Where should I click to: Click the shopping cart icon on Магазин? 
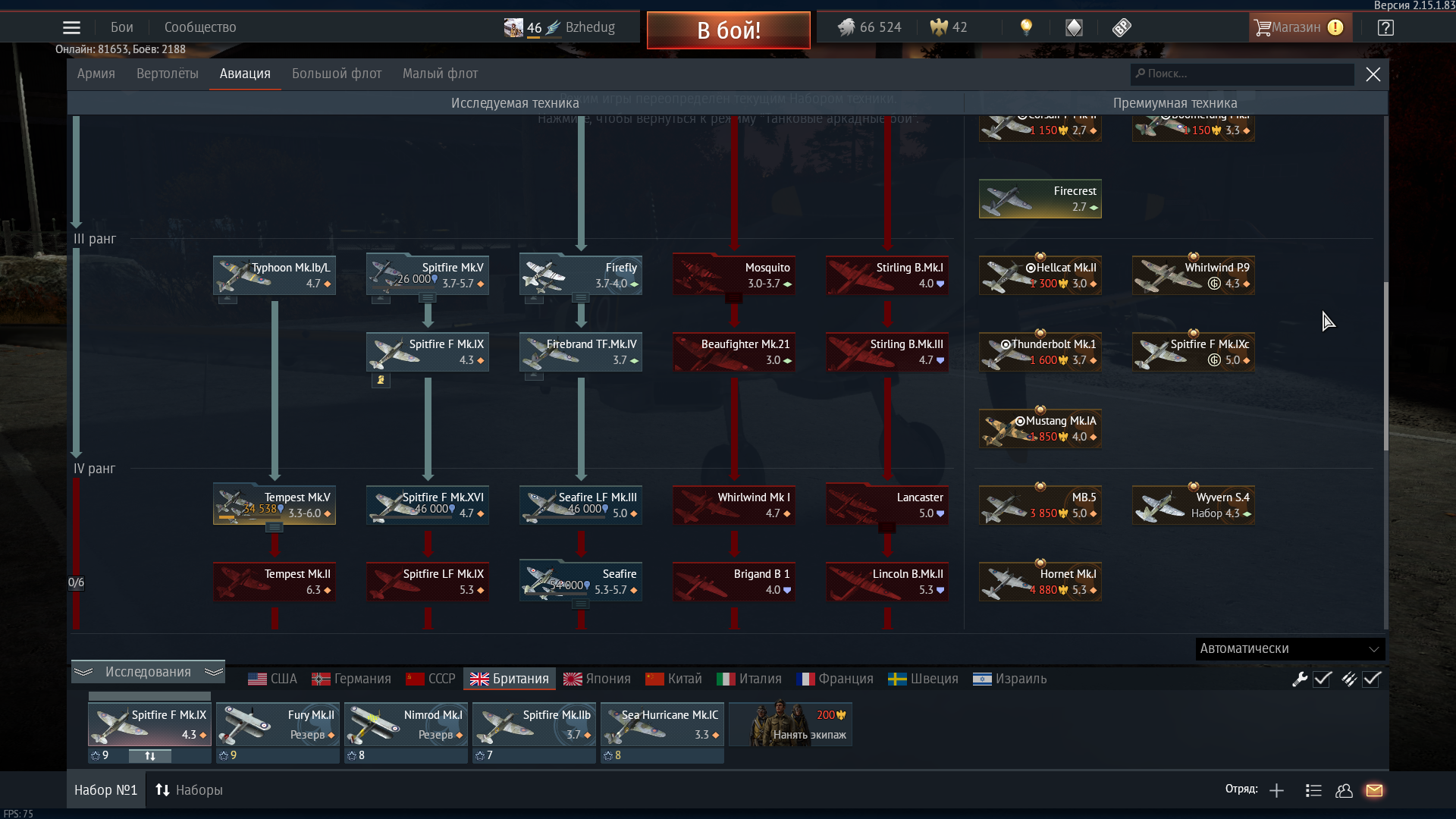point(1262,28)
